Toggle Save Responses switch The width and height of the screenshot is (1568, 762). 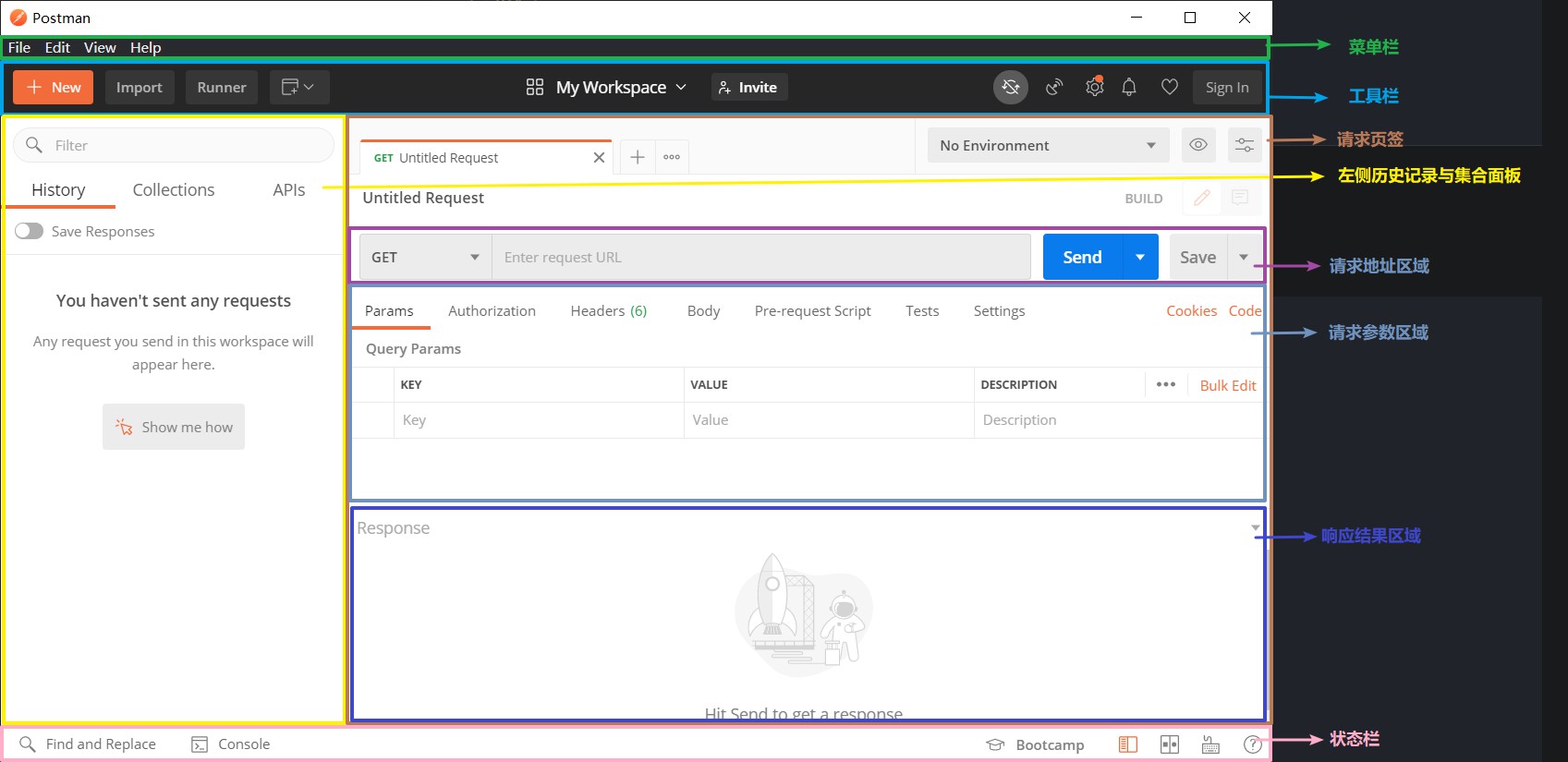tap(29, 231)
